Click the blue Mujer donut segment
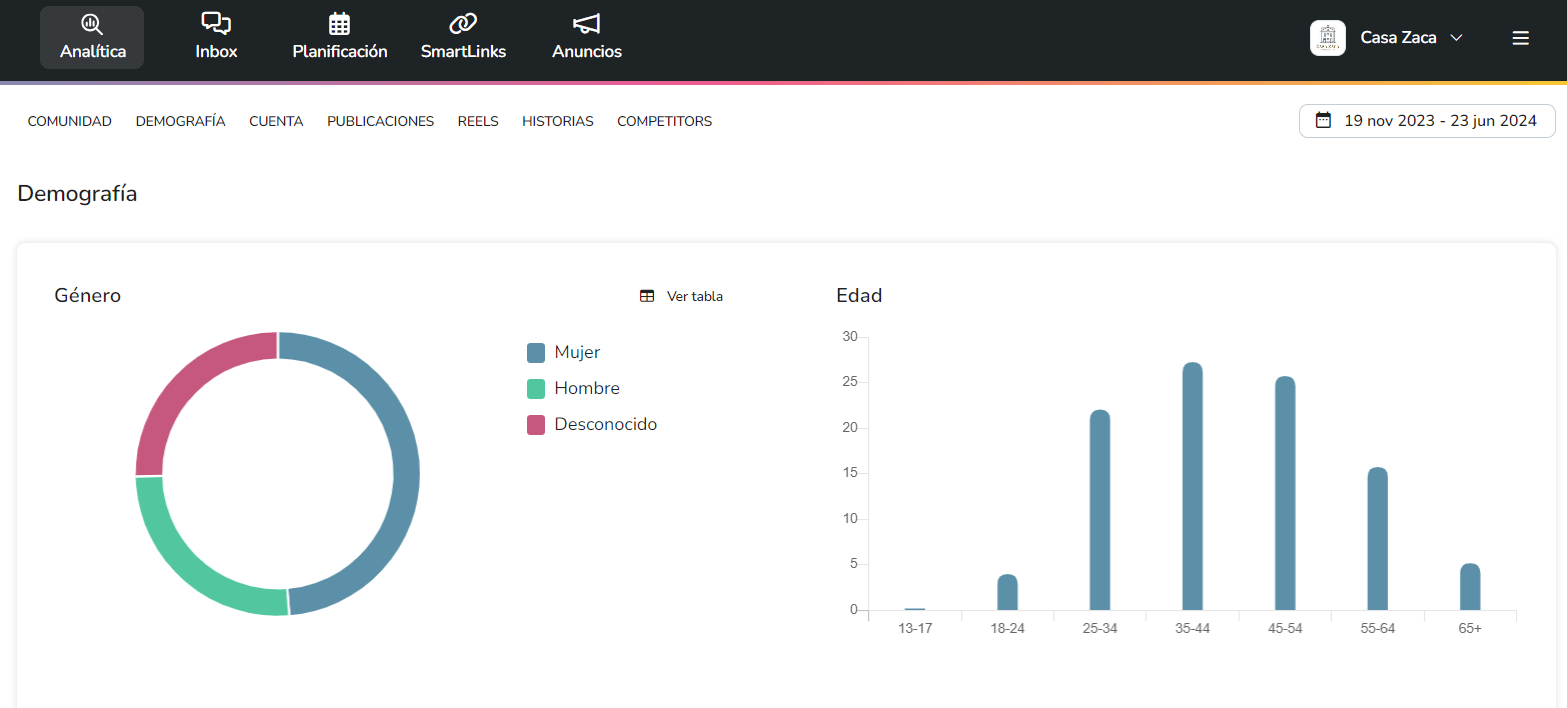Screen dimensions: 1567x708 405,470
